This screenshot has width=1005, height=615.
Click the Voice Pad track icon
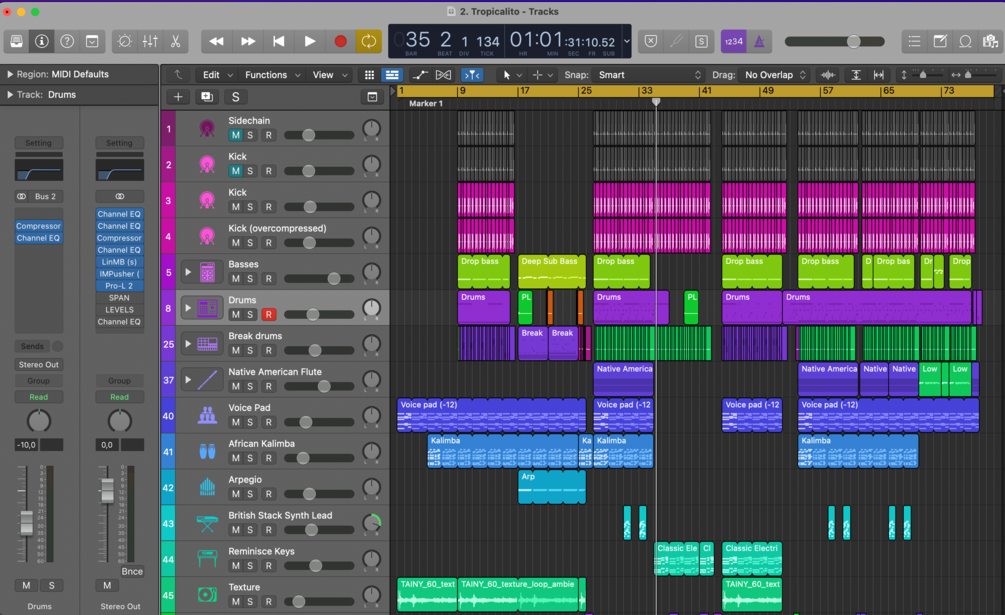click(x=207, y=416)
